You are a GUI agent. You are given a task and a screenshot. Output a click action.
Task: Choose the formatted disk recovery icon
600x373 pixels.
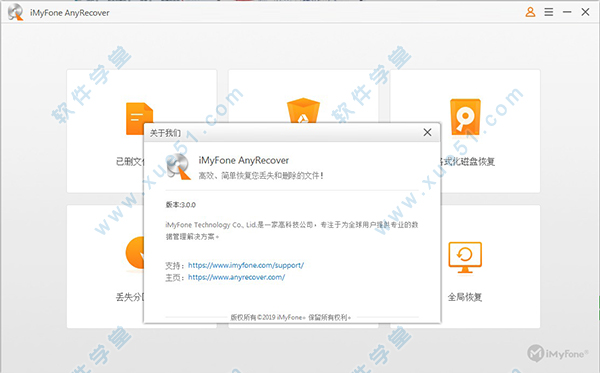tap(465, 117)
